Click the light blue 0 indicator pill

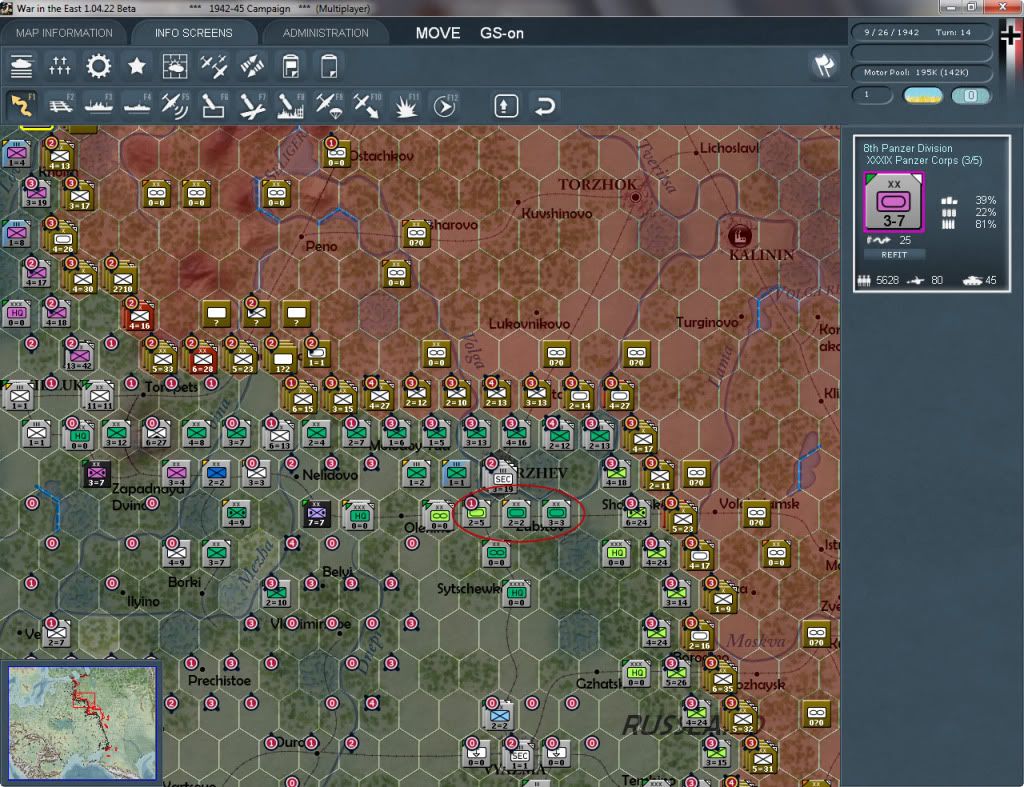click(970, 96)
